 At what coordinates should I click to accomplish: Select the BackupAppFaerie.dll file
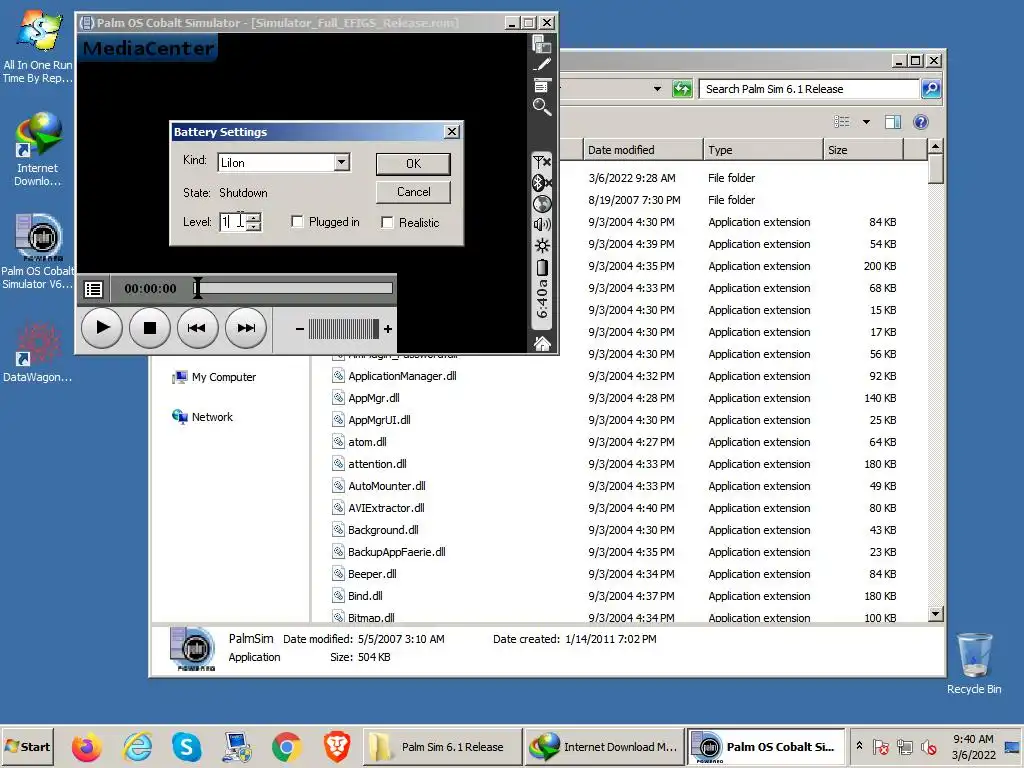pyautogui.click(x=396, y=552)
